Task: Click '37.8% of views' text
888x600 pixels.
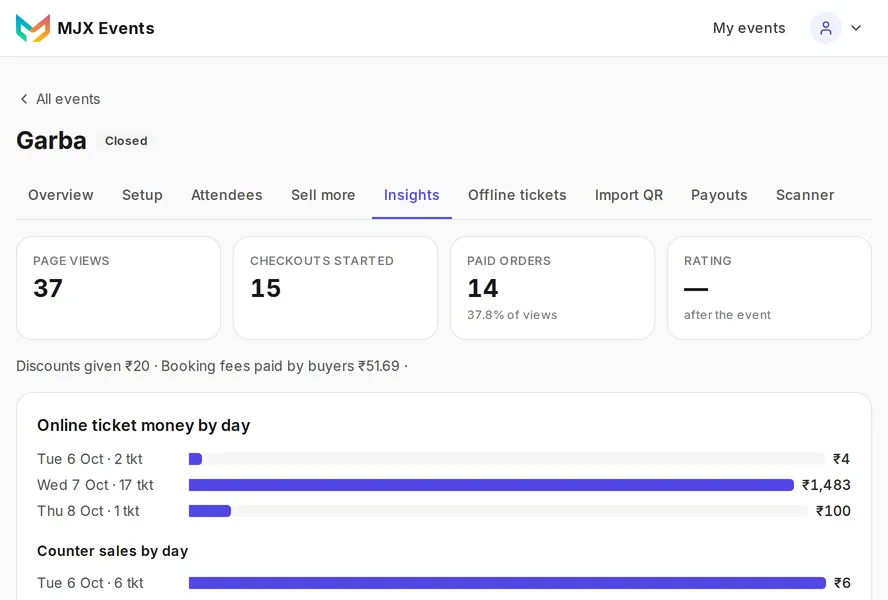Action: click(x=512, y=315)
